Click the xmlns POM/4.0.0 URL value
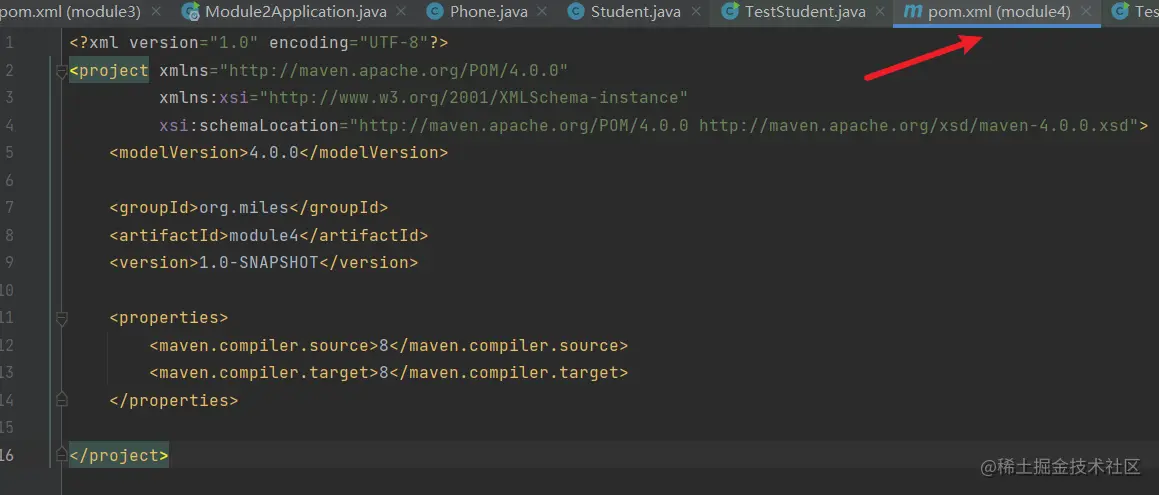Screen dimensions: 1159x495 point(393,71)
